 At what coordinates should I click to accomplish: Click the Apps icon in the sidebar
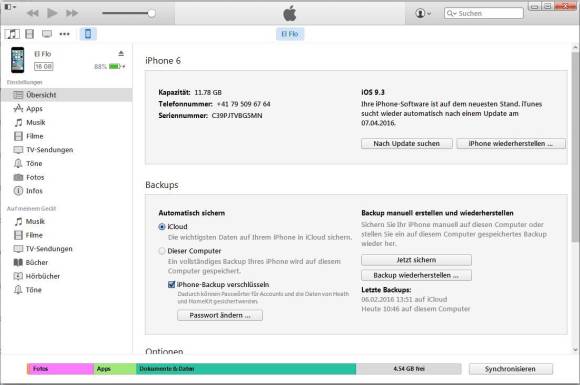click(x=18, y=108)
